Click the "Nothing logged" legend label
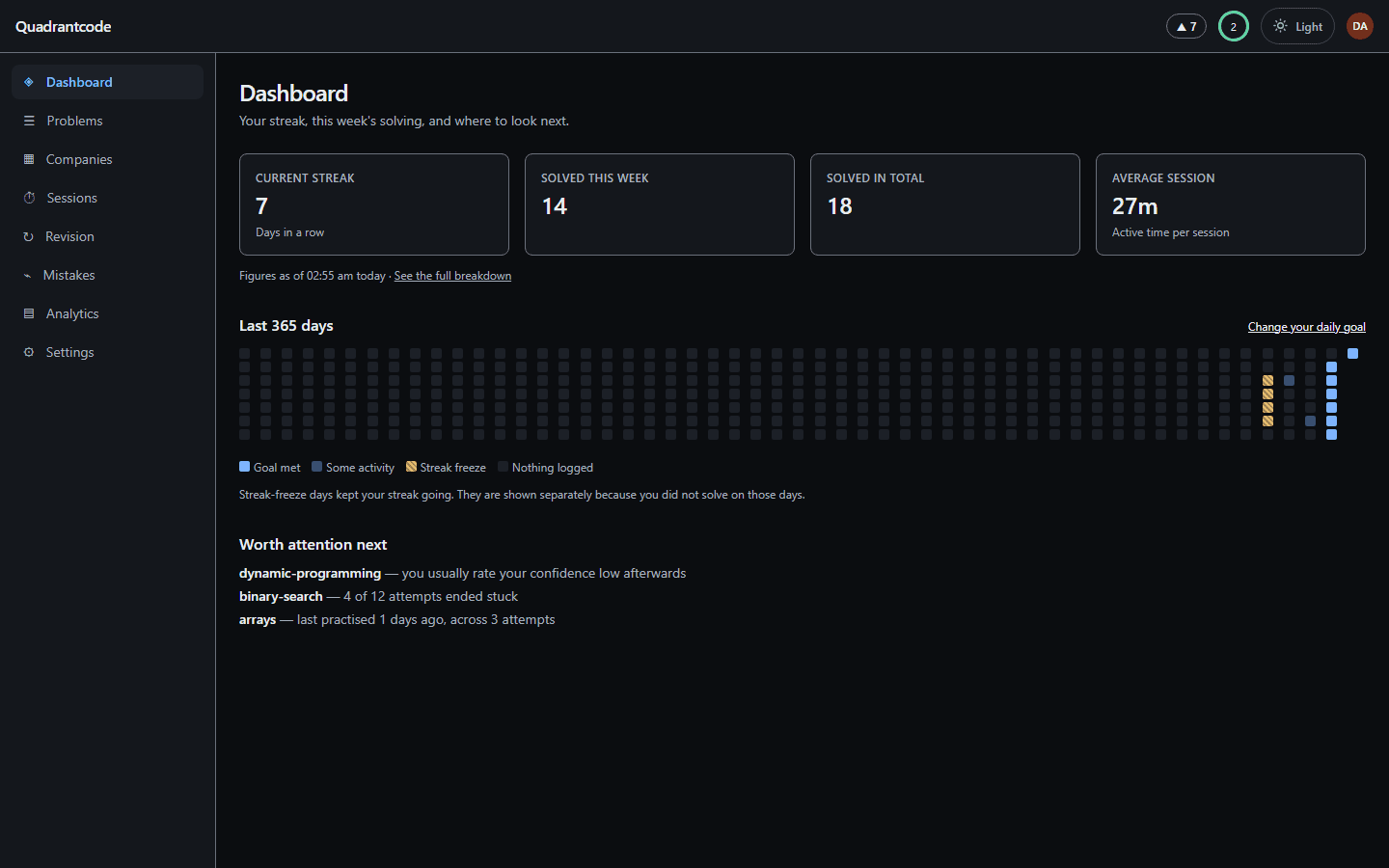 [553, 468]
